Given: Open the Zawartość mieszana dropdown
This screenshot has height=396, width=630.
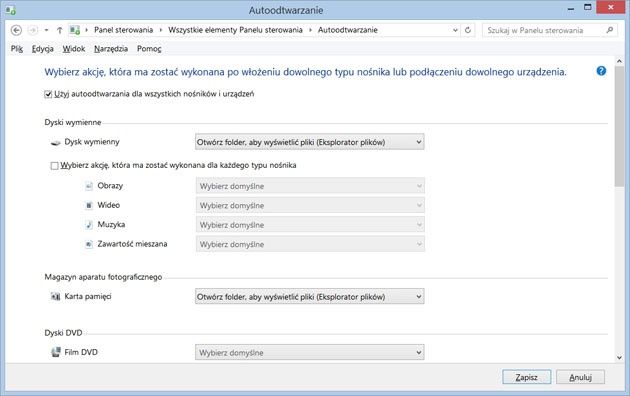Looking at the screenshot, I should [310, 244].
